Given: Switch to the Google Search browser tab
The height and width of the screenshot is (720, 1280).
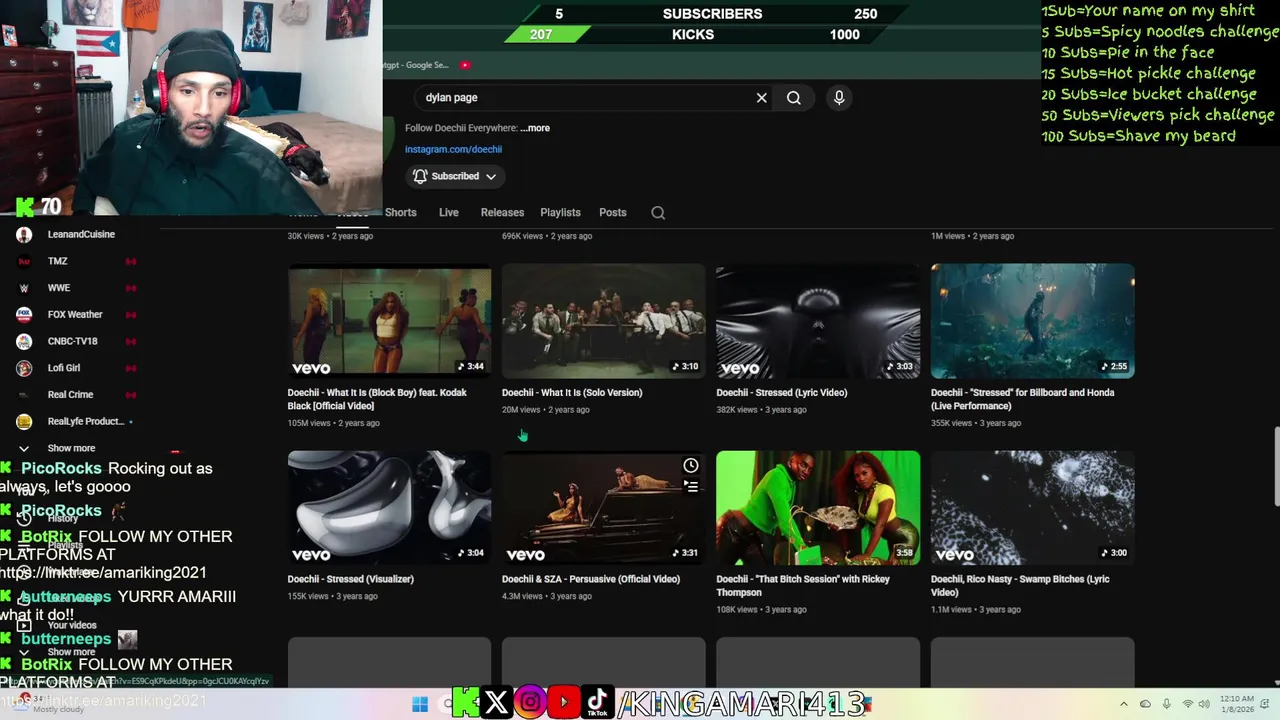Looking at the screenshot, I should (x=418, y=65).
